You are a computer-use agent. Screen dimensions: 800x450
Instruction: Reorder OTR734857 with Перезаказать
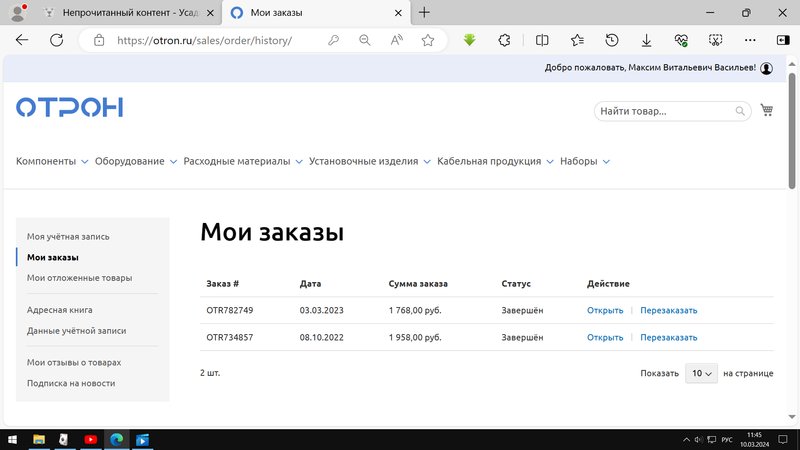pyautogui.click(x=668, y=337)
